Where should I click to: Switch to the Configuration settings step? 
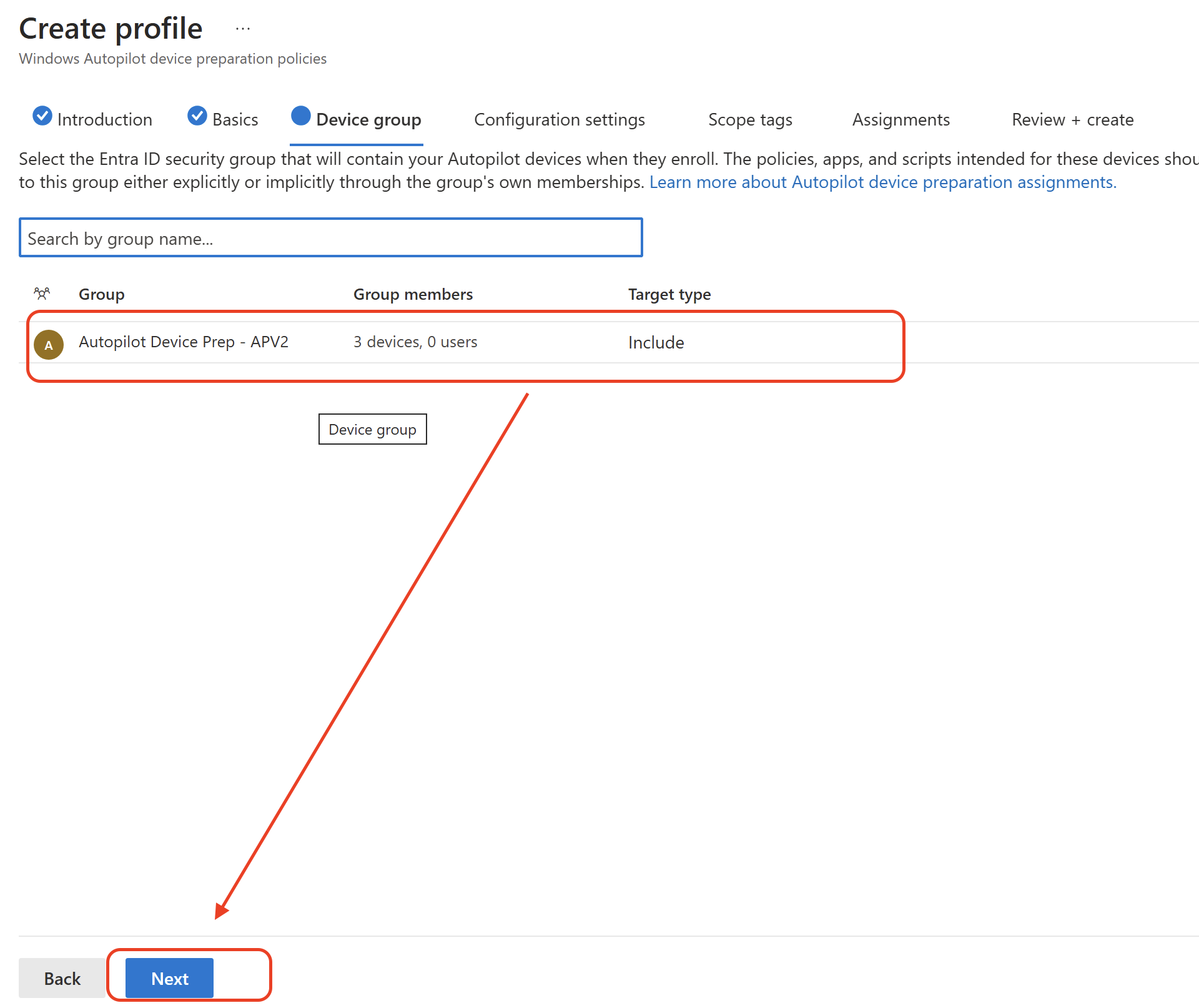pos(560,119)
